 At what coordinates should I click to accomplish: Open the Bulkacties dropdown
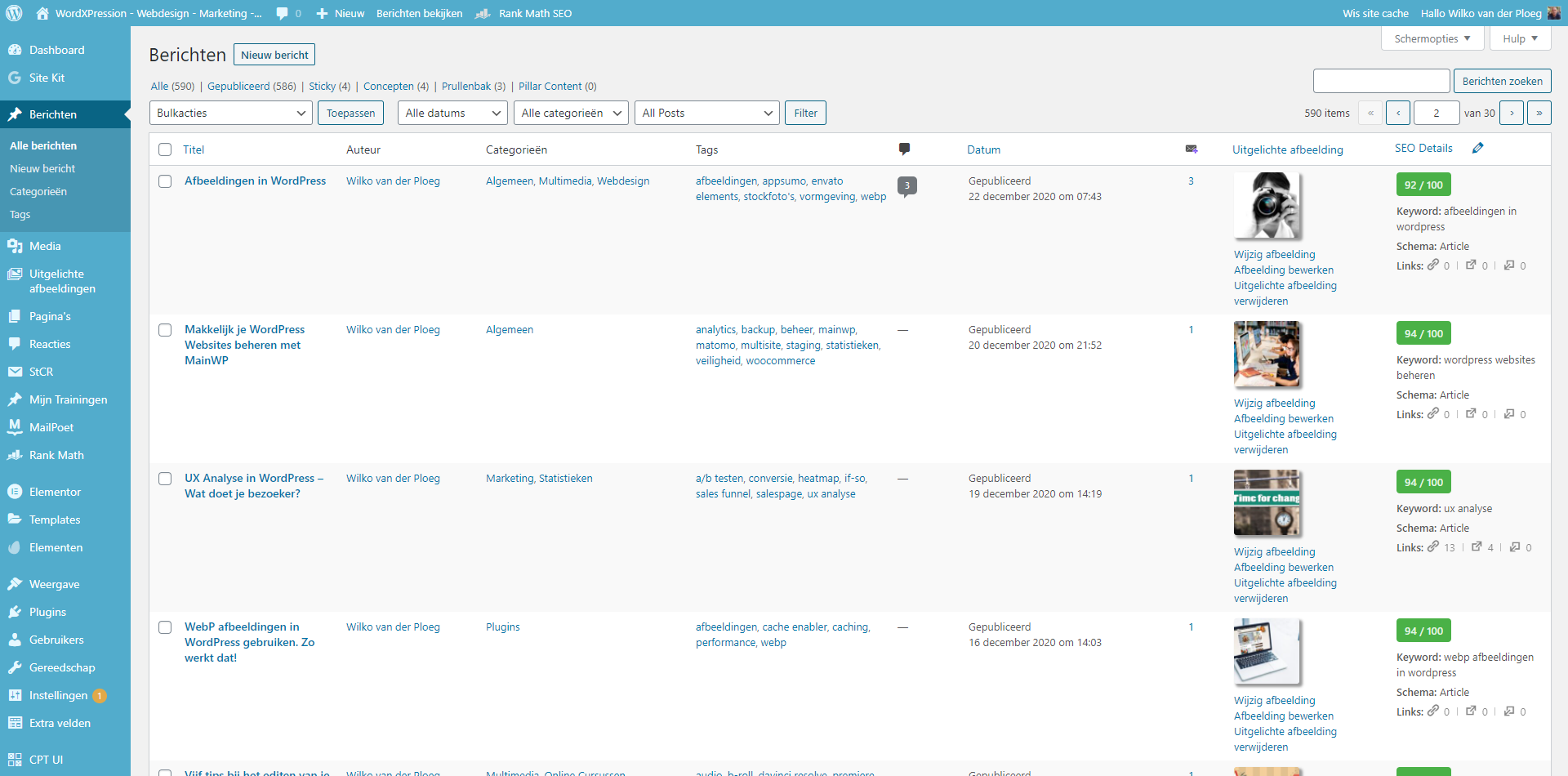[231, 113]
